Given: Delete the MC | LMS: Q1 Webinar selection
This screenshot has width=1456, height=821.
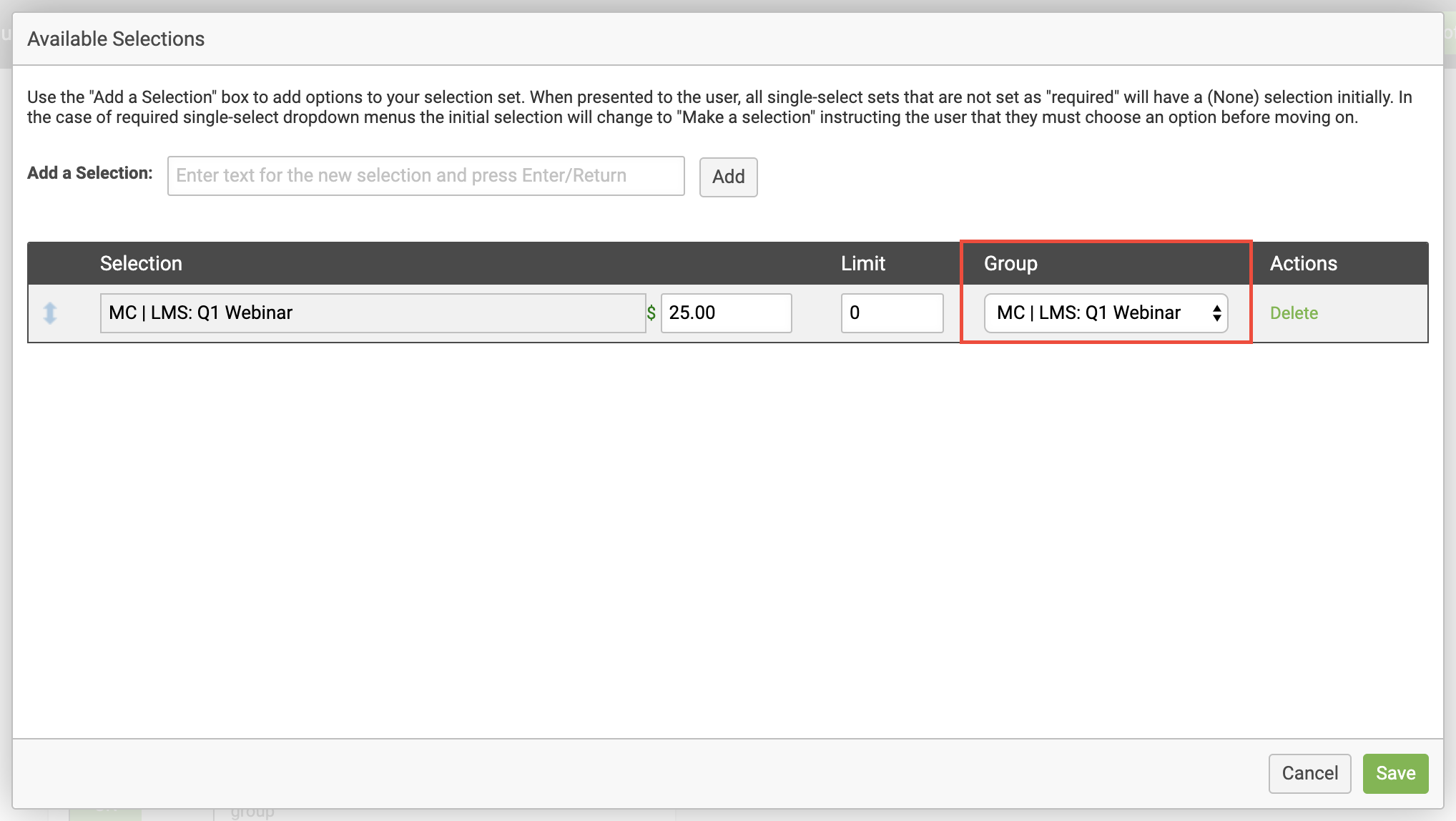Looking at the screenshot, I should [1294, 313].
